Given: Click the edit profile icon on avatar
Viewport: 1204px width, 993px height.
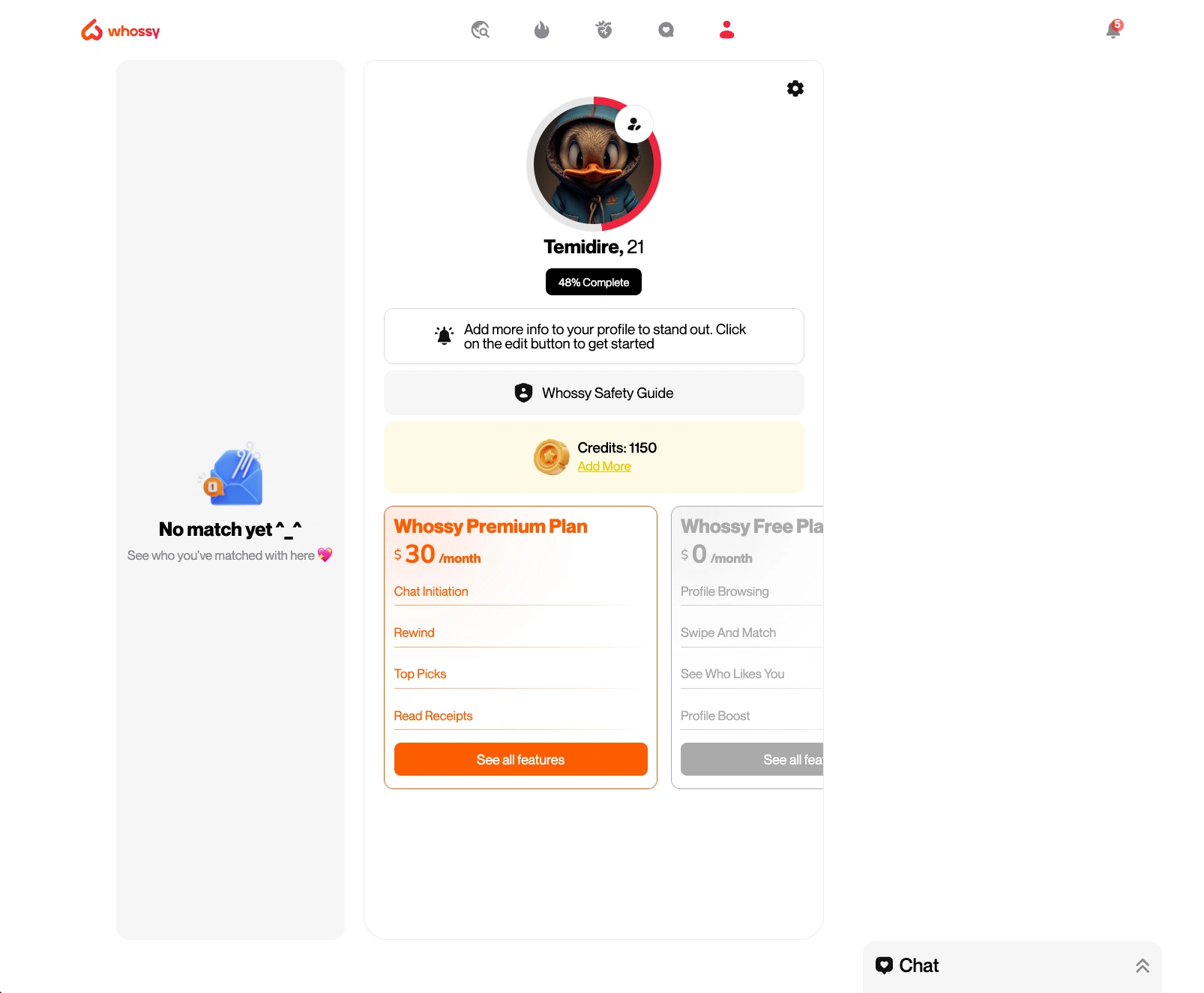Looking at the screenshot, I should tap(634, 124).
